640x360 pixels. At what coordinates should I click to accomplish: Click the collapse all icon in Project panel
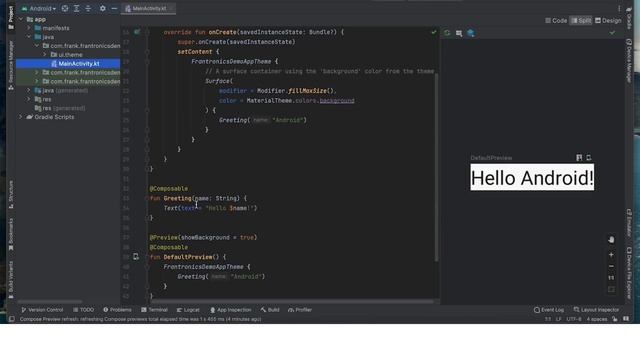pos(88,8)
